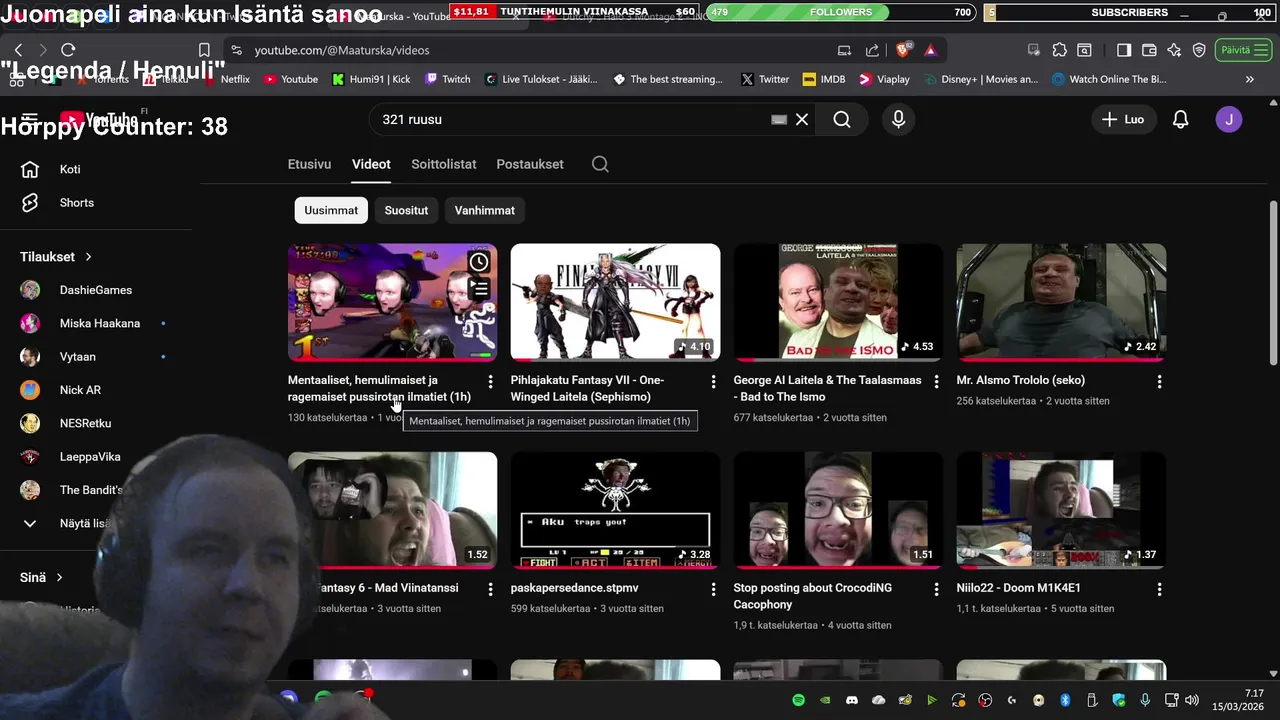Share this page icon in address bar
This screenshot has height=720, width=1280.
pos(872,50)
